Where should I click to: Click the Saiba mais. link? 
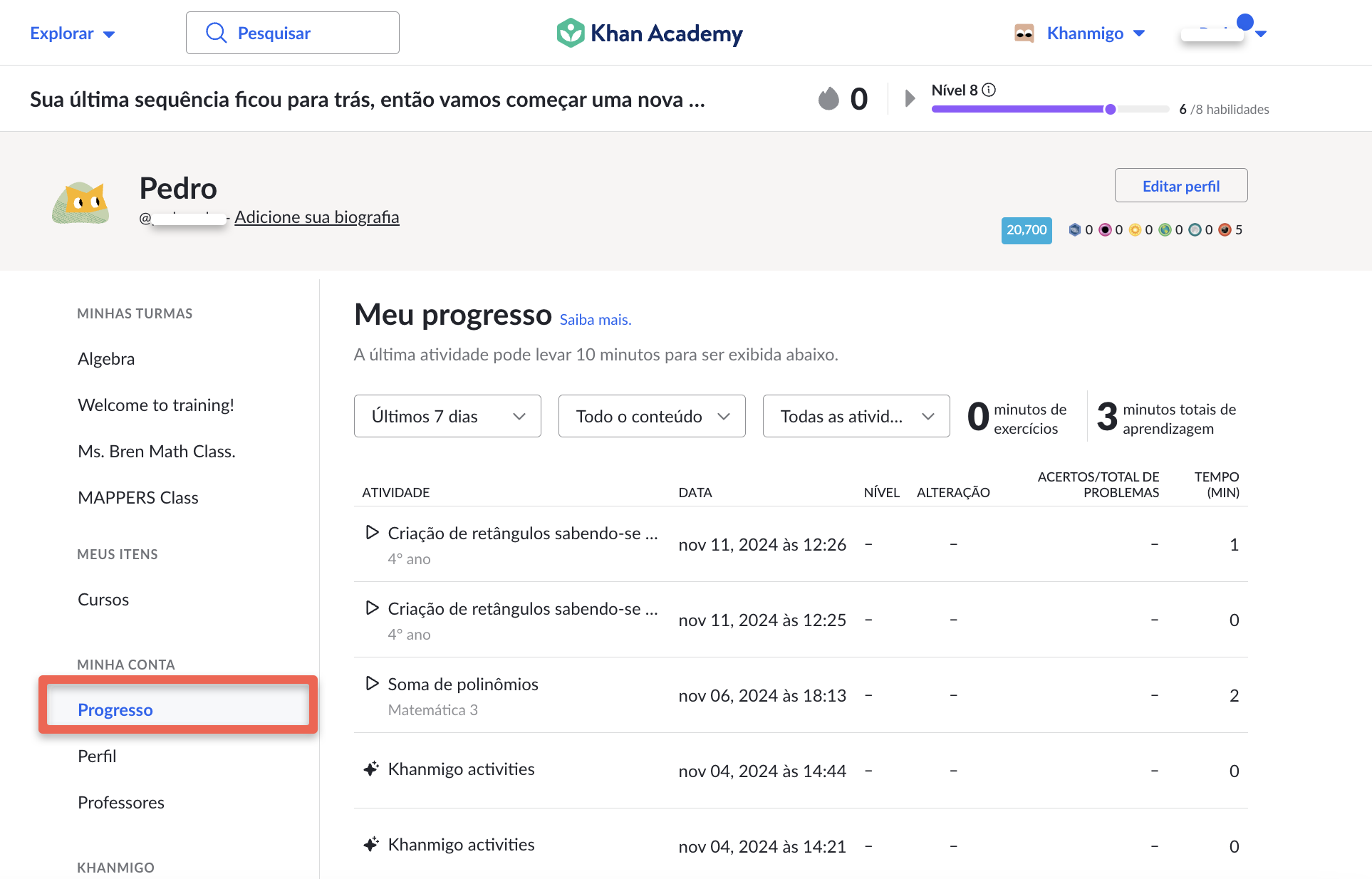pyautogui.click(x=596, y=320)
